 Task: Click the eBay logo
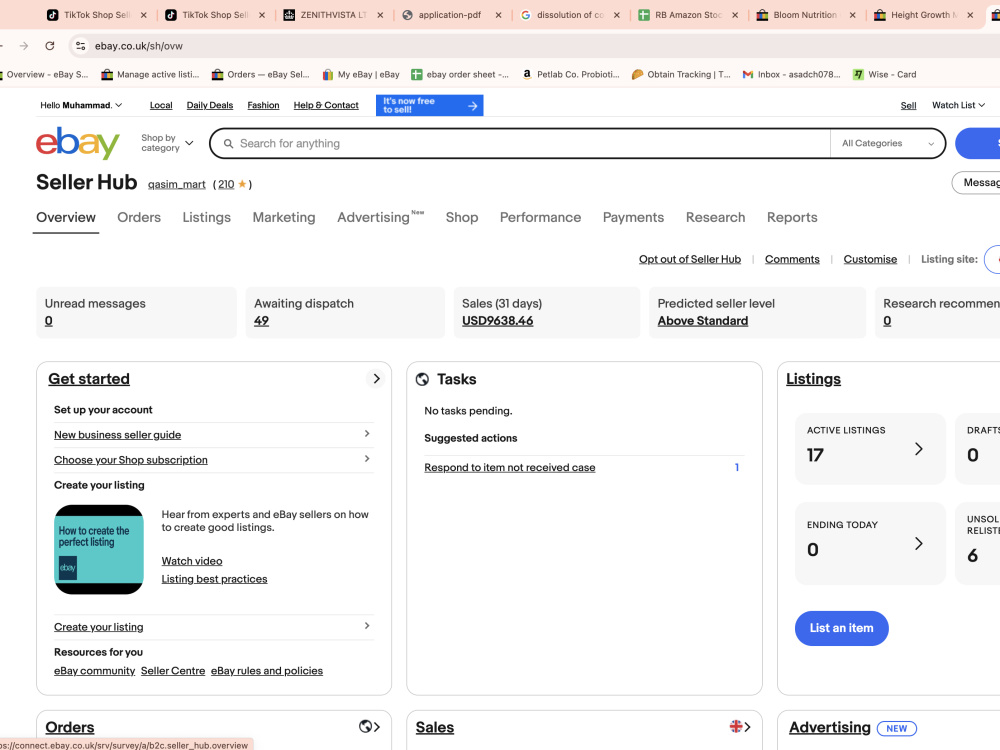tap(78, 143)
